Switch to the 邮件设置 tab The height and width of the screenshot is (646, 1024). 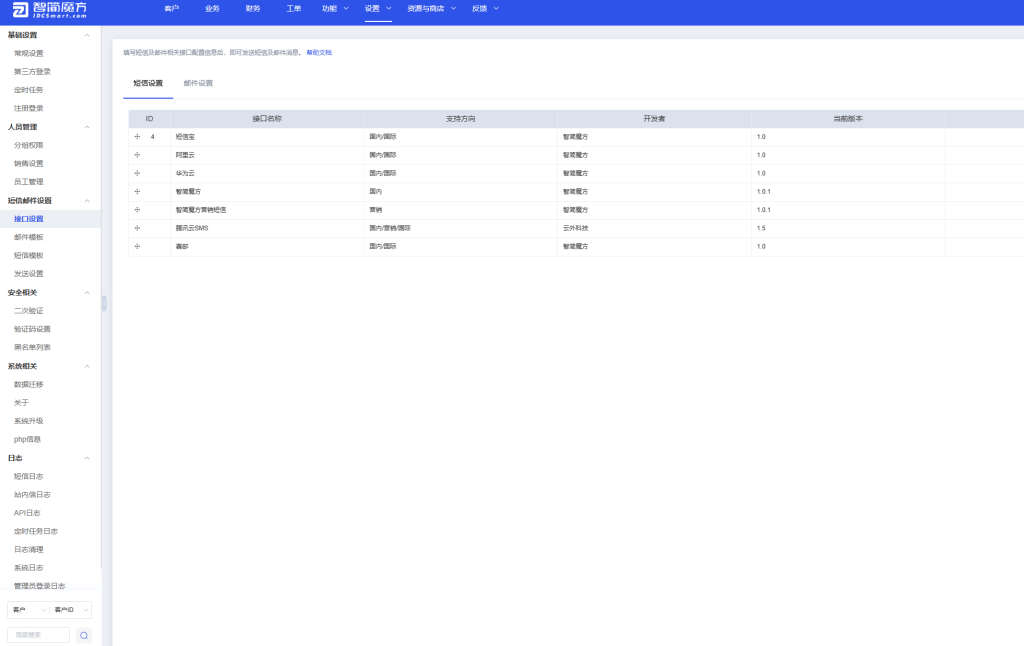[x=198, y=83]
